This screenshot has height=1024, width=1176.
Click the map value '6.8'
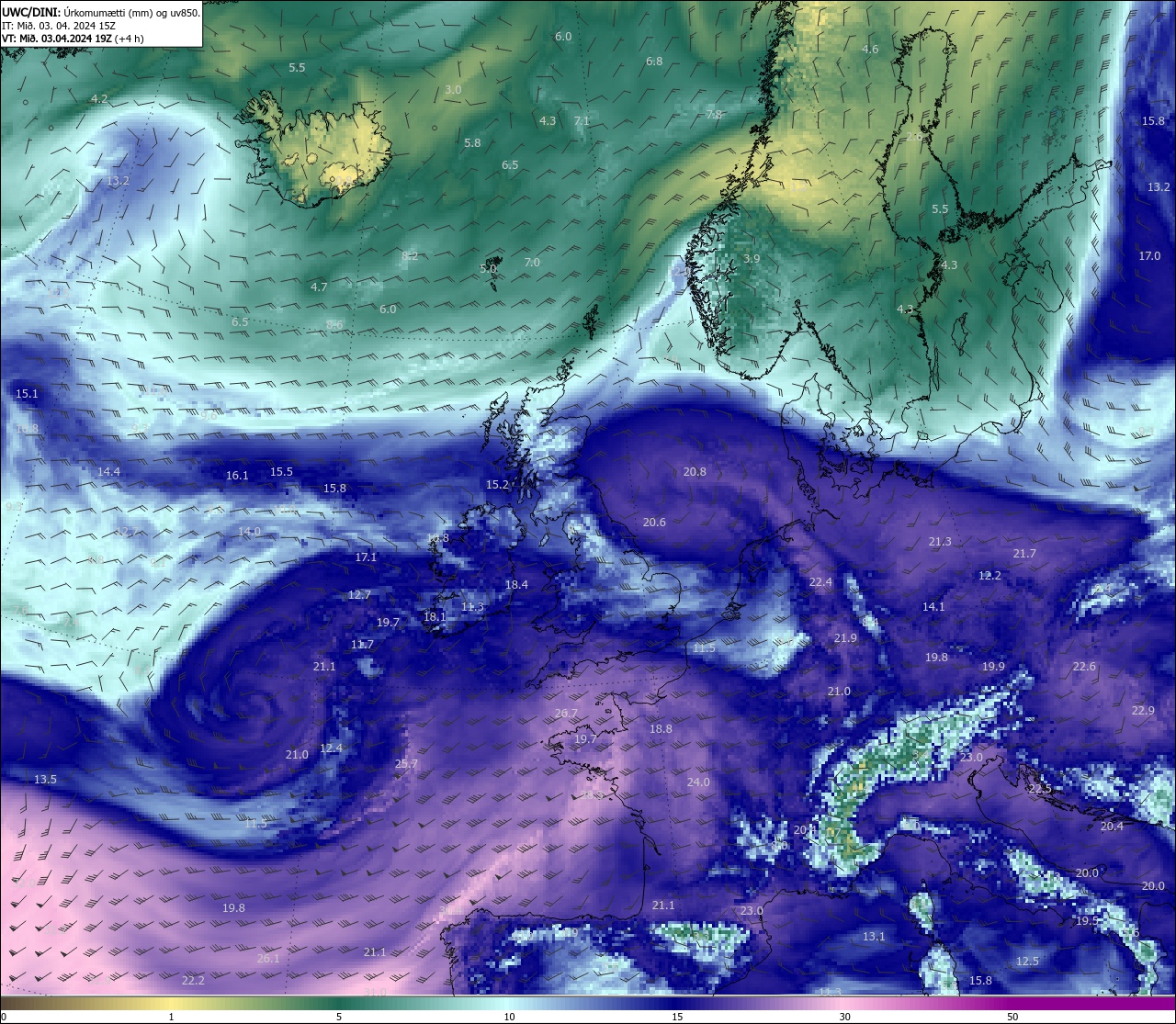(654, 62)
